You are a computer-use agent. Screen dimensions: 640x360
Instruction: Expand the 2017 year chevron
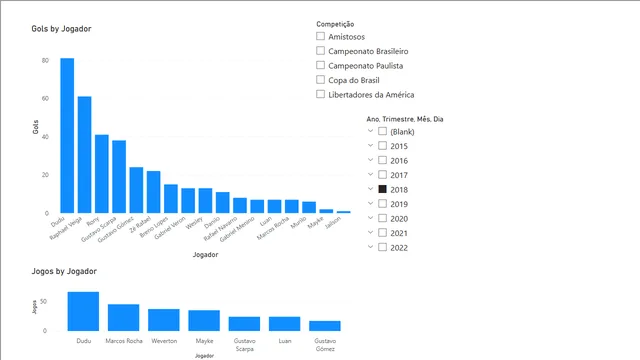coord(370,174)
